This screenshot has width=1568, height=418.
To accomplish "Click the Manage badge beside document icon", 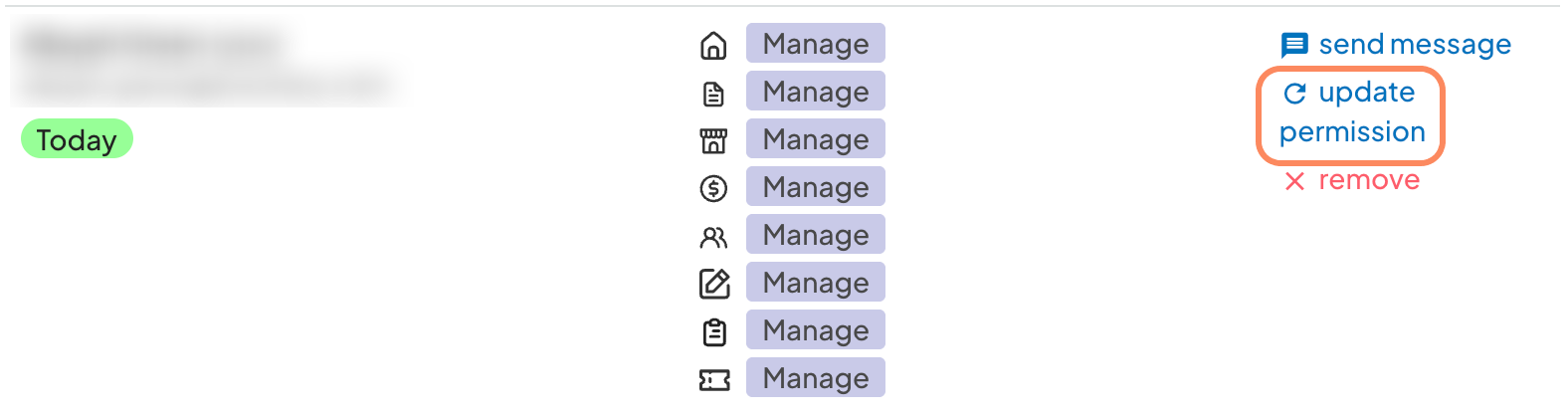I will pos(815,92).
